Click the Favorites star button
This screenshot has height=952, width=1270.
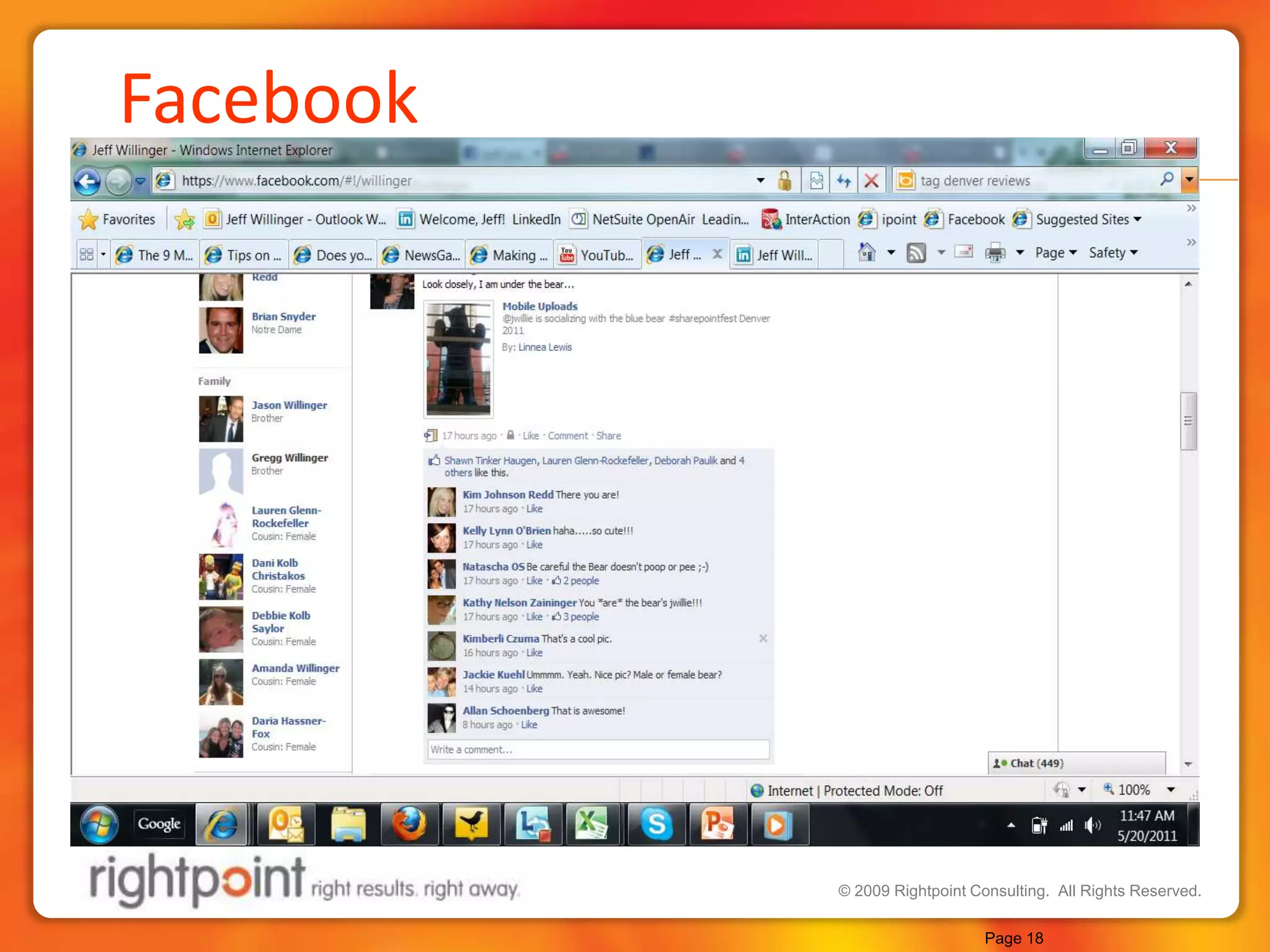point(117,219)
